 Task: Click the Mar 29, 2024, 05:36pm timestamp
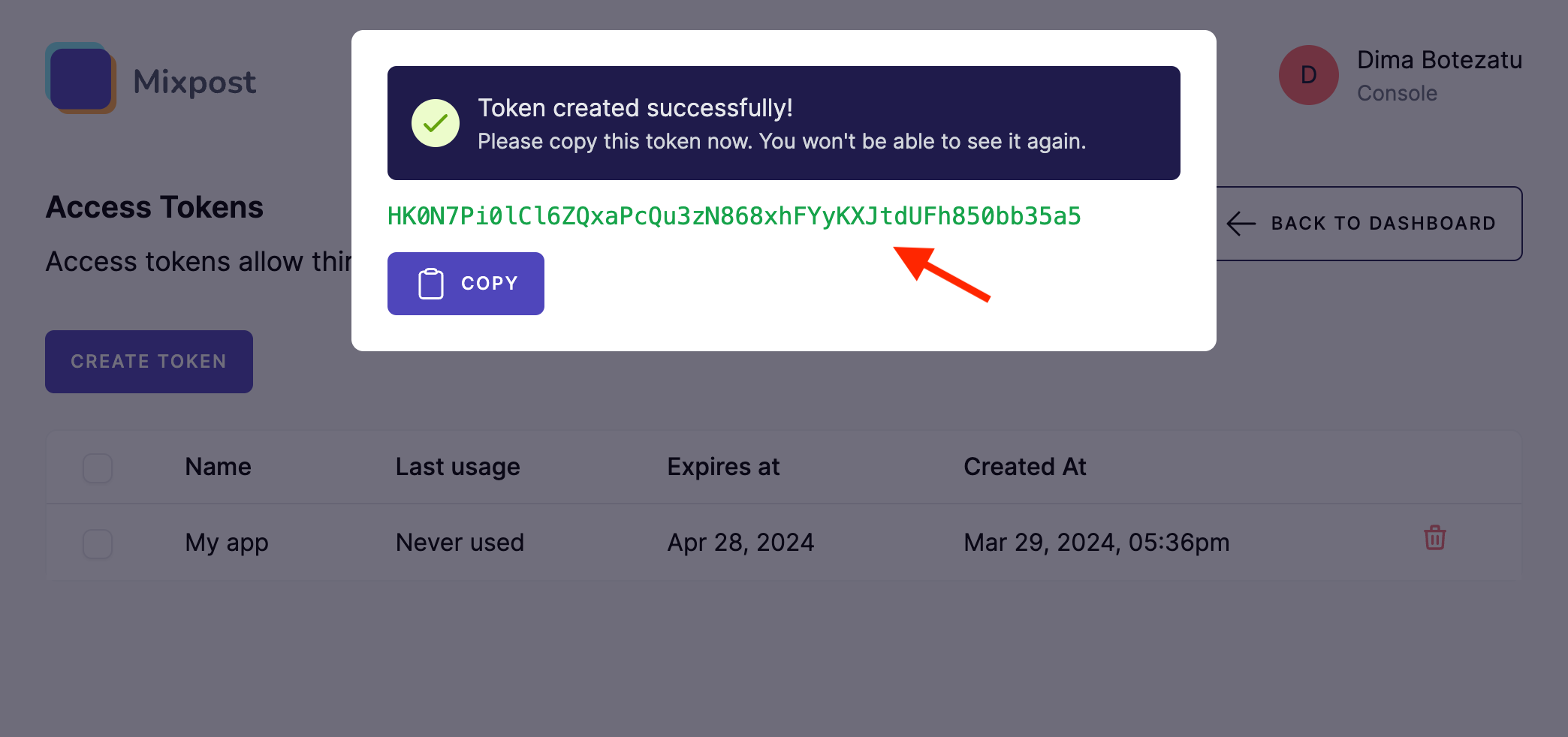1096,543
